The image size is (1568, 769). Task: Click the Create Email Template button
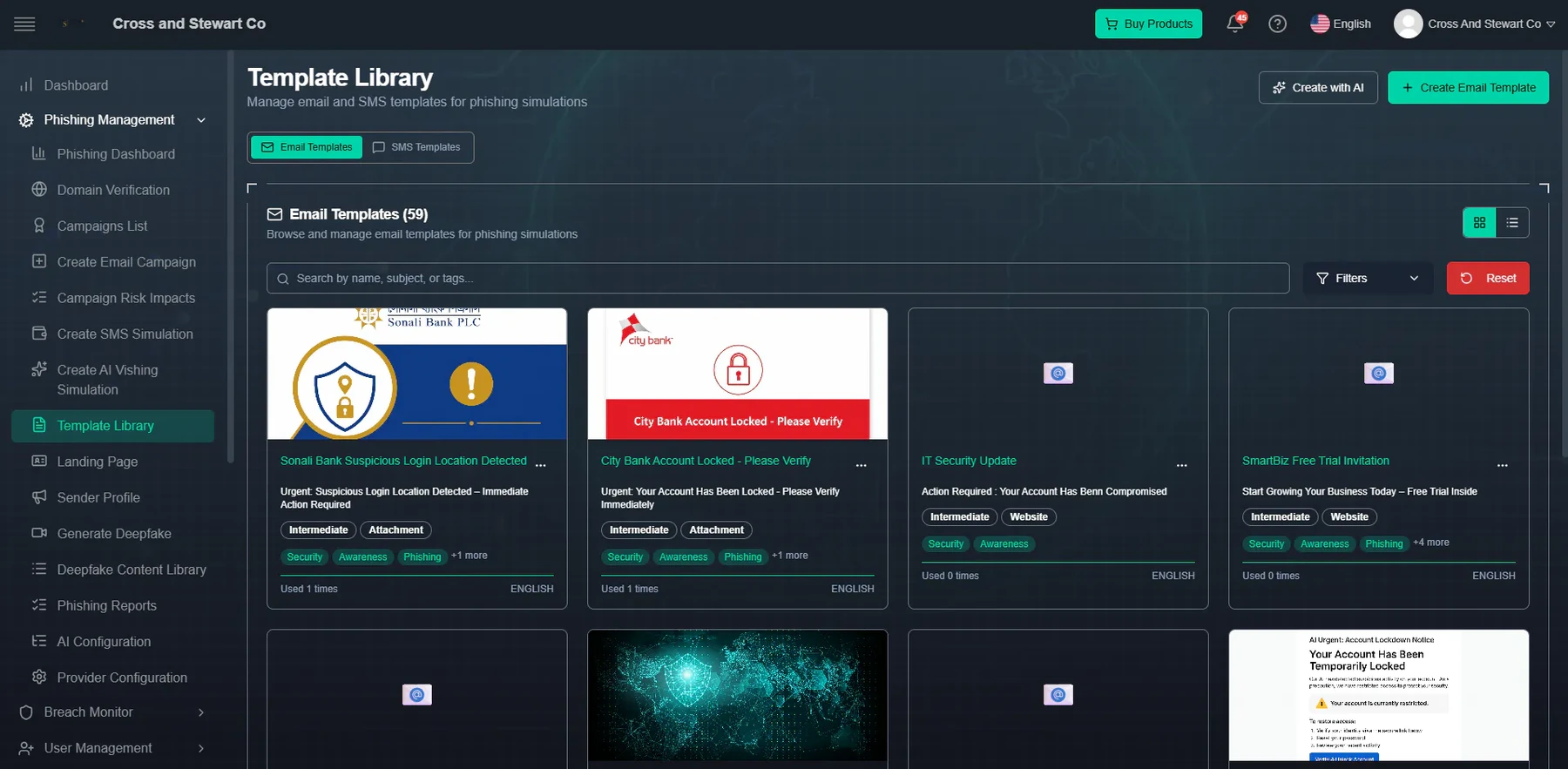(x=1468, y=88)
